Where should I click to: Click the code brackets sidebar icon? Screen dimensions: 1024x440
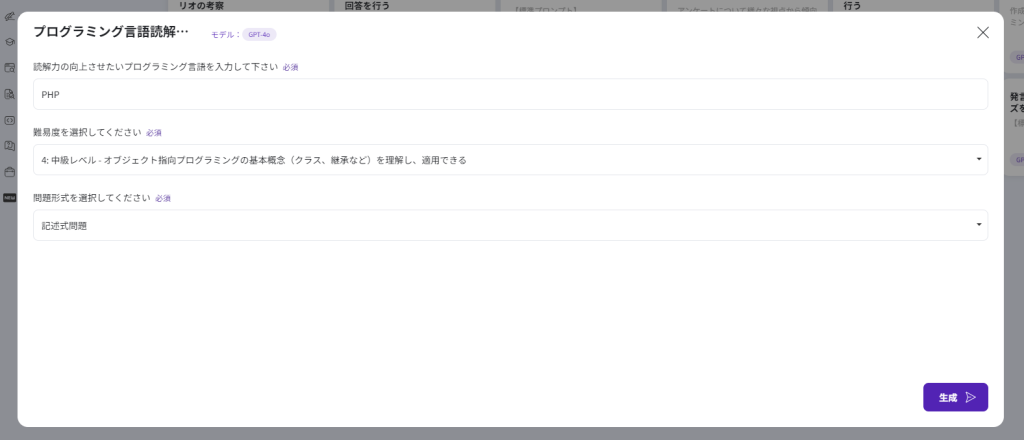9,120
